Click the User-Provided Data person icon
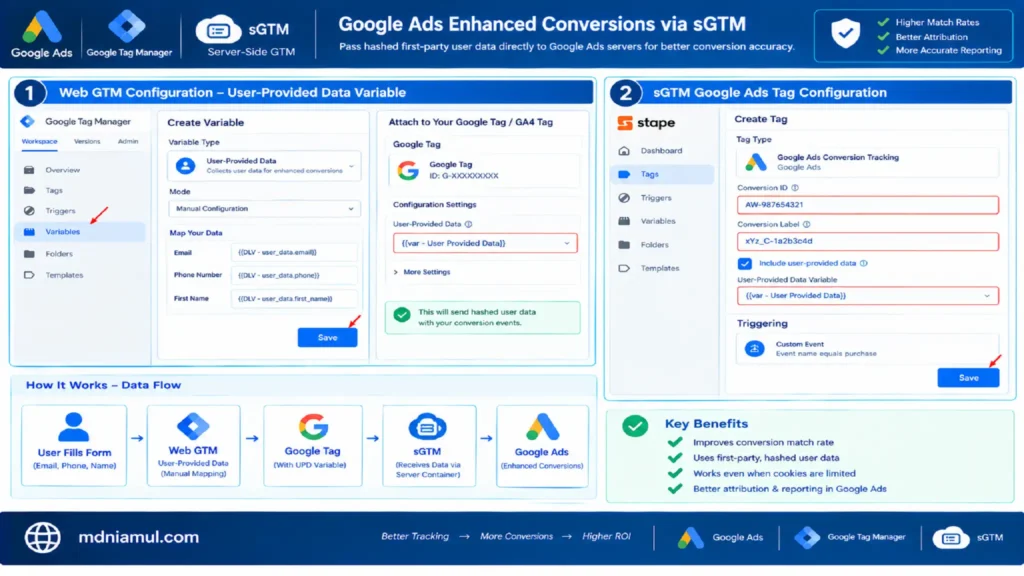The height and width of the screenshot is (576, 1024). pyautogui.click(x=185, y=166)
